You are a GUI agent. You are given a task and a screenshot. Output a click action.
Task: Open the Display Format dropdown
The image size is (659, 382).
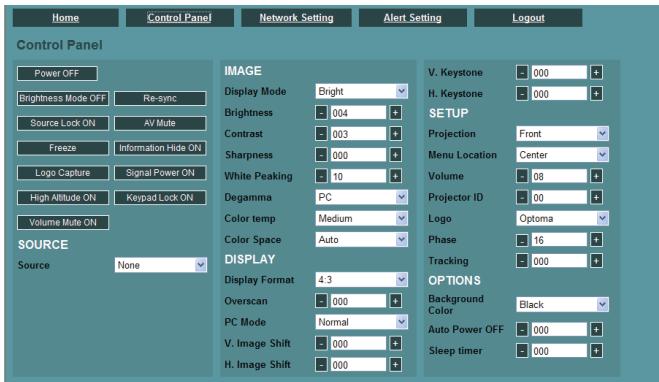361,279
